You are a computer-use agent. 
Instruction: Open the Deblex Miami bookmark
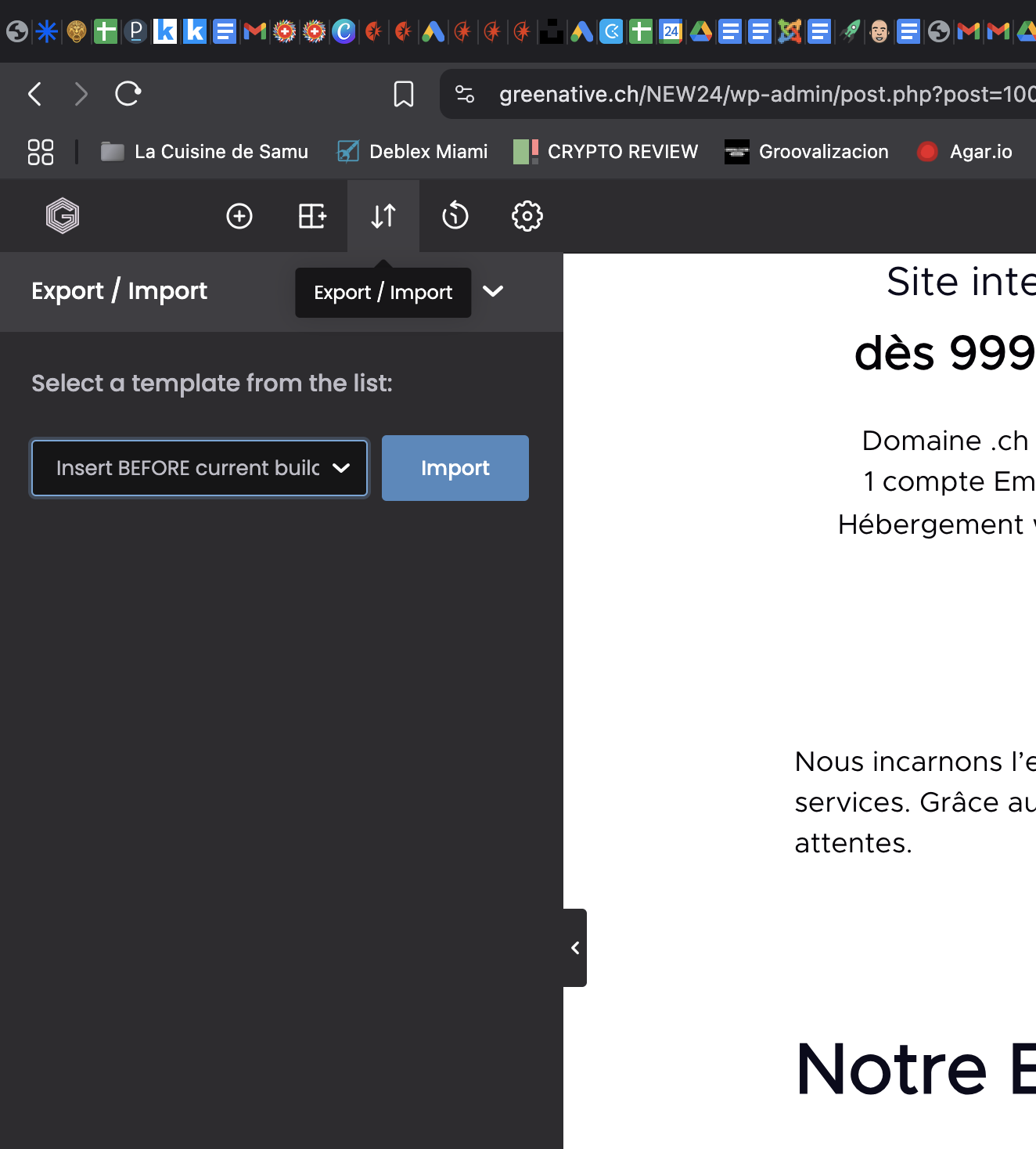click(412, 152)
